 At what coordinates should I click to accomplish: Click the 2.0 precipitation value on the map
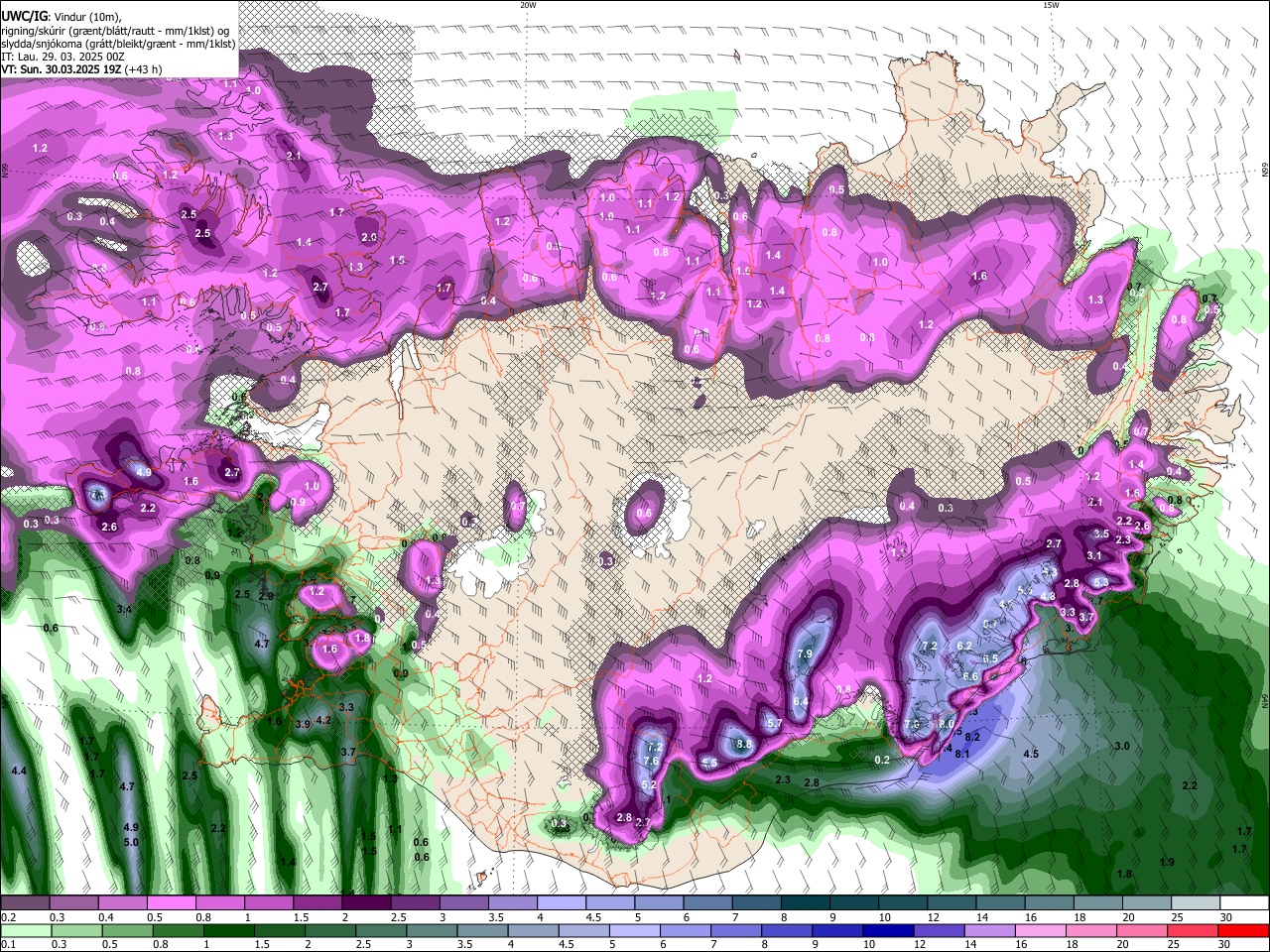(369, 238)
